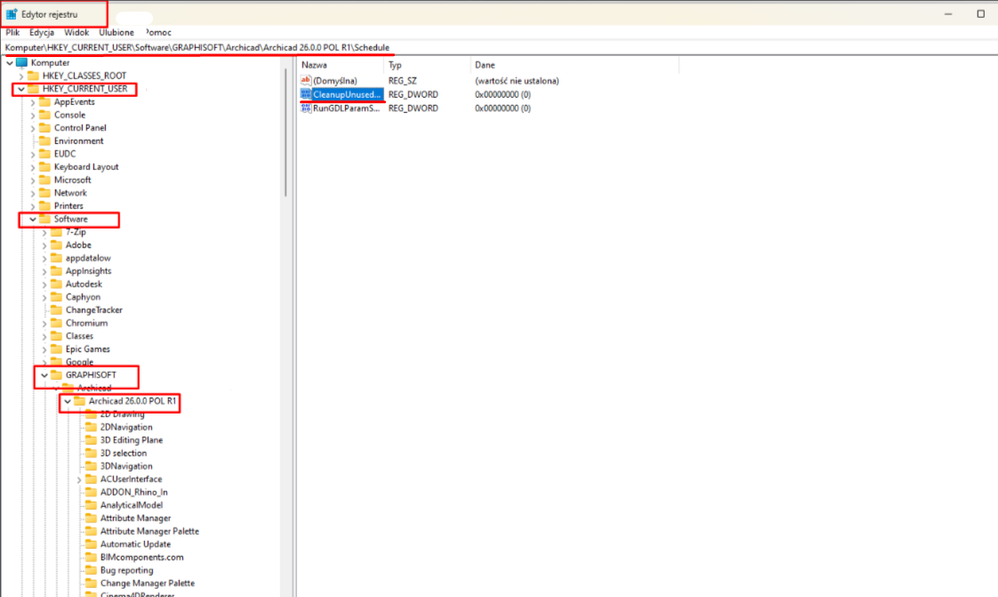The width and height of the screenshot is (998, 597).
Task: Click the GRAPHISOFT folder icon
Action: click(x=56, y=376)
